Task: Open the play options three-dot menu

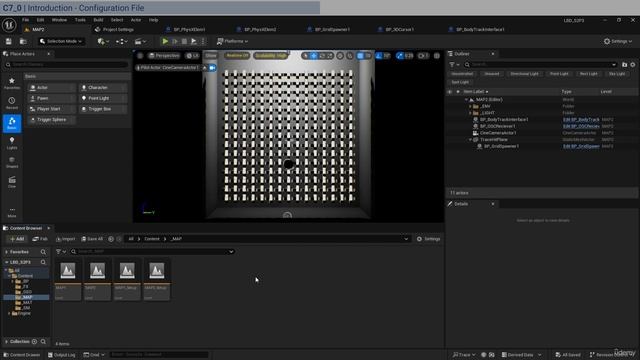Action: coord(203,41)
